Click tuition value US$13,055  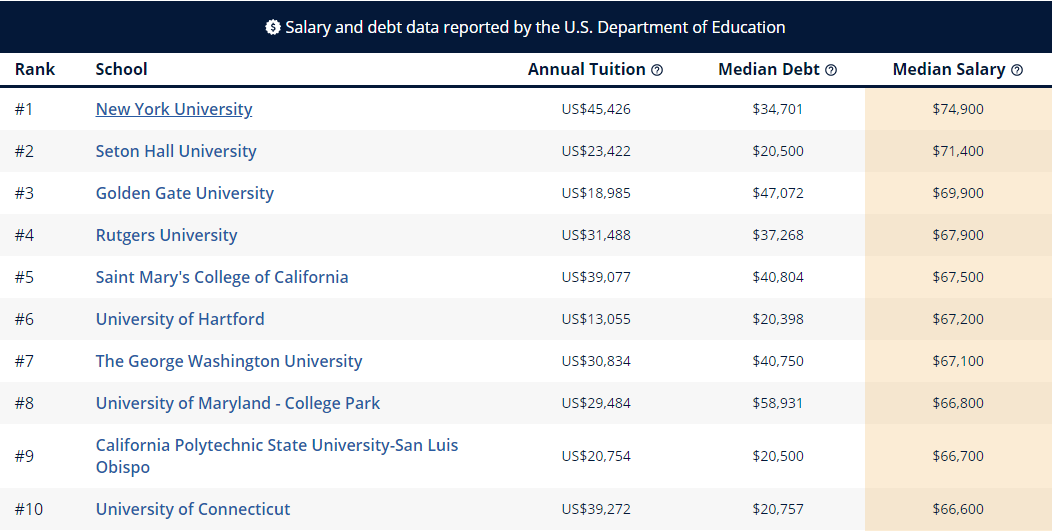click(596, 319)
